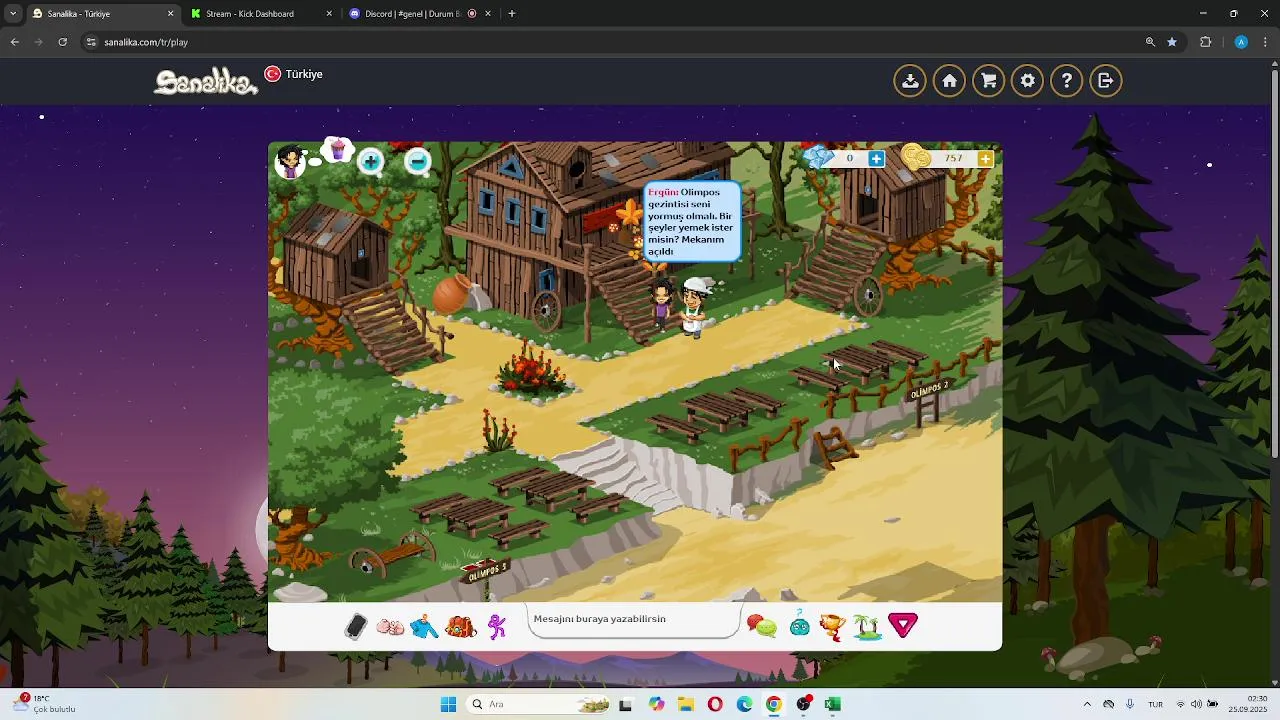Viewport: 1280px width, 720px height.
Task: Bookmark this page with star
Action: tap(1172, 42)
